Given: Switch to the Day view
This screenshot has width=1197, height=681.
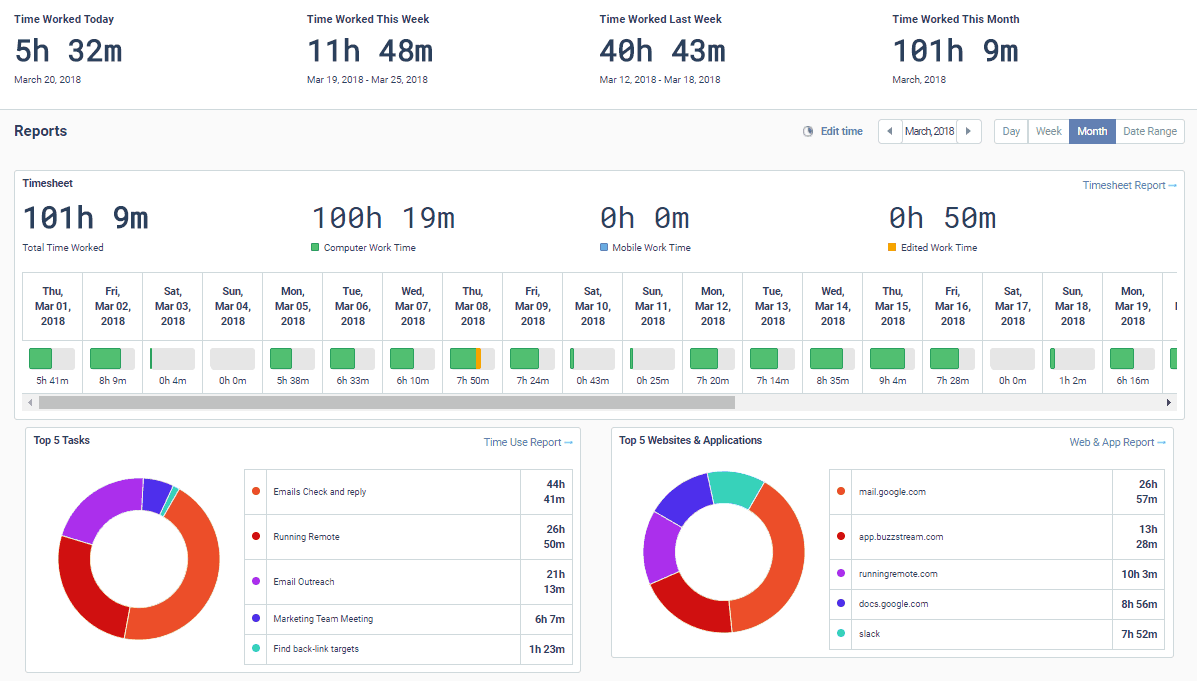Looking at the screenshot, I should pos(1011,131).
